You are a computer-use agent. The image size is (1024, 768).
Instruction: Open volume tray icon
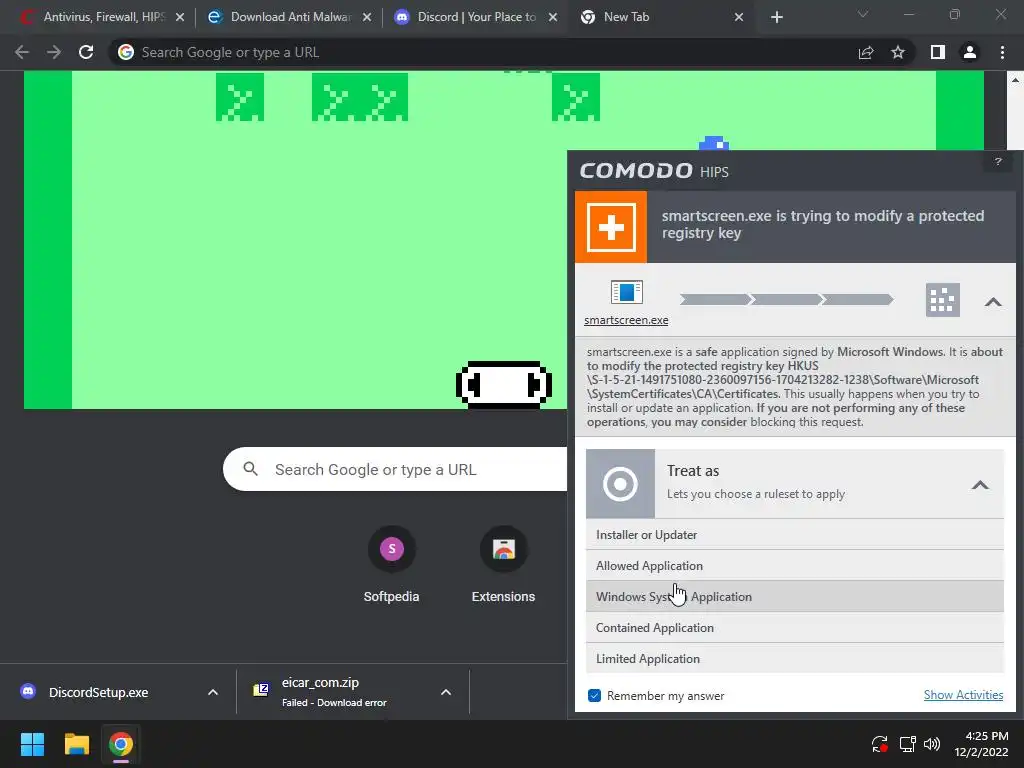(x=932, y=744)
